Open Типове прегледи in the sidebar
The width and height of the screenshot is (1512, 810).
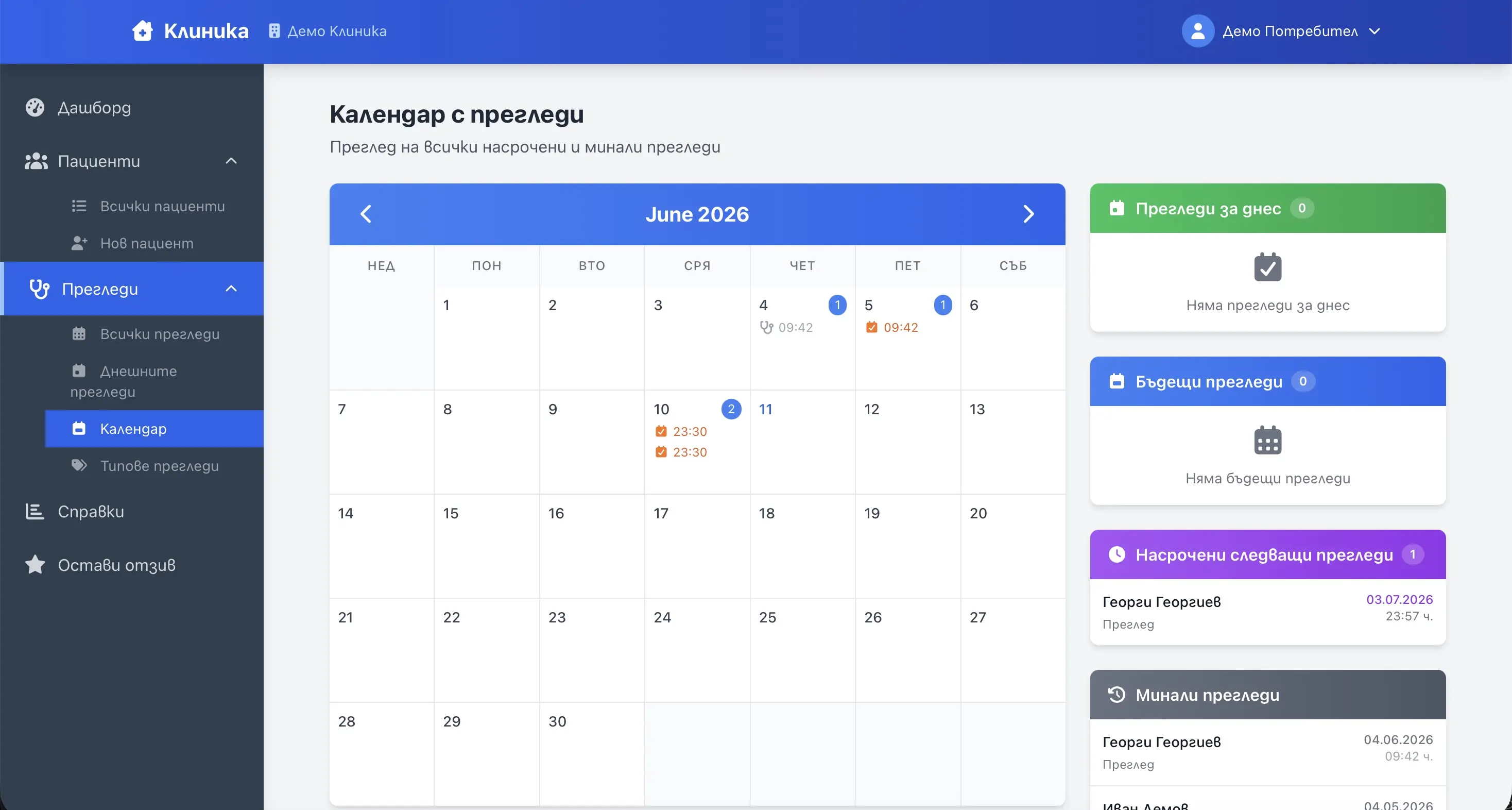coord(154,465)
